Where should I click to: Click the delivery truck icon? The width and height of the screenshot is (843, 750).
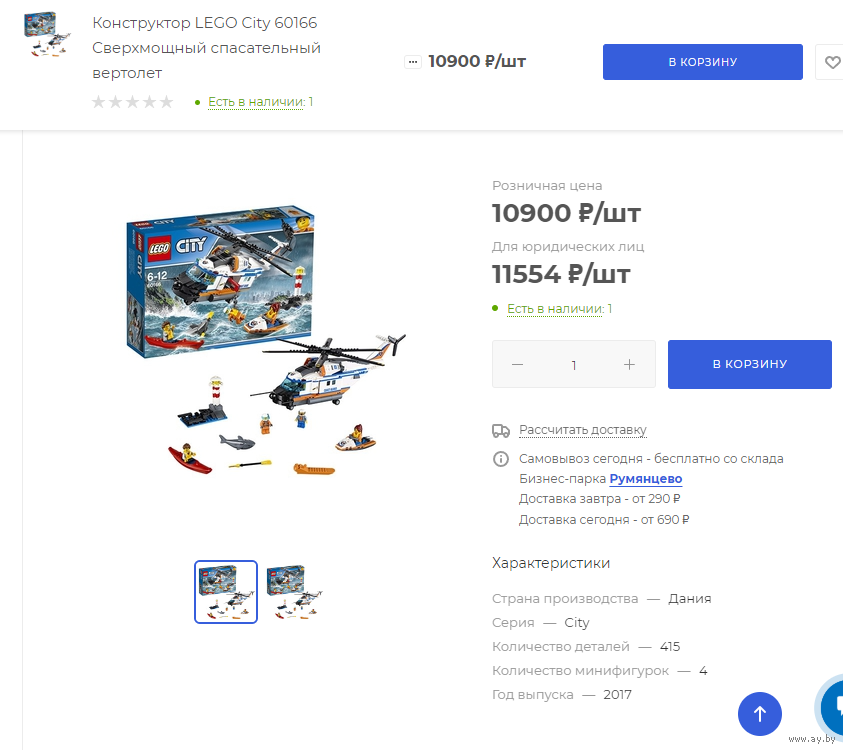pyautogui.click(x=501, y=430)
